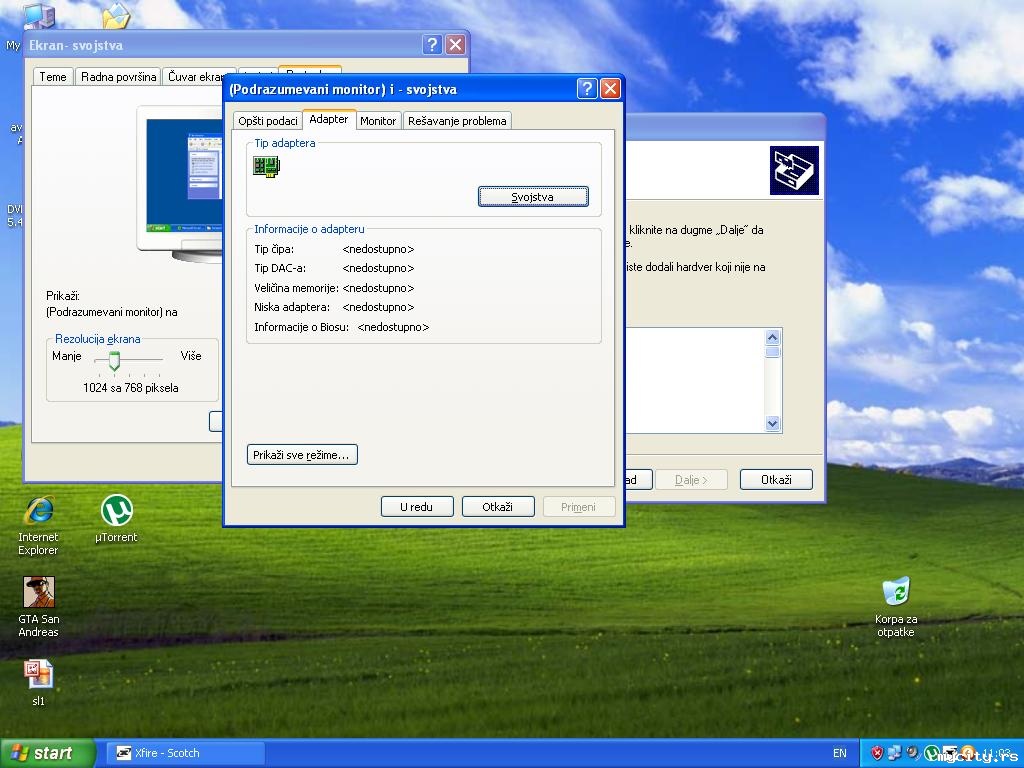Click the red security shield tray icon
The height and width of the screenshot is (768, 1024).
(x=877, y=753)
